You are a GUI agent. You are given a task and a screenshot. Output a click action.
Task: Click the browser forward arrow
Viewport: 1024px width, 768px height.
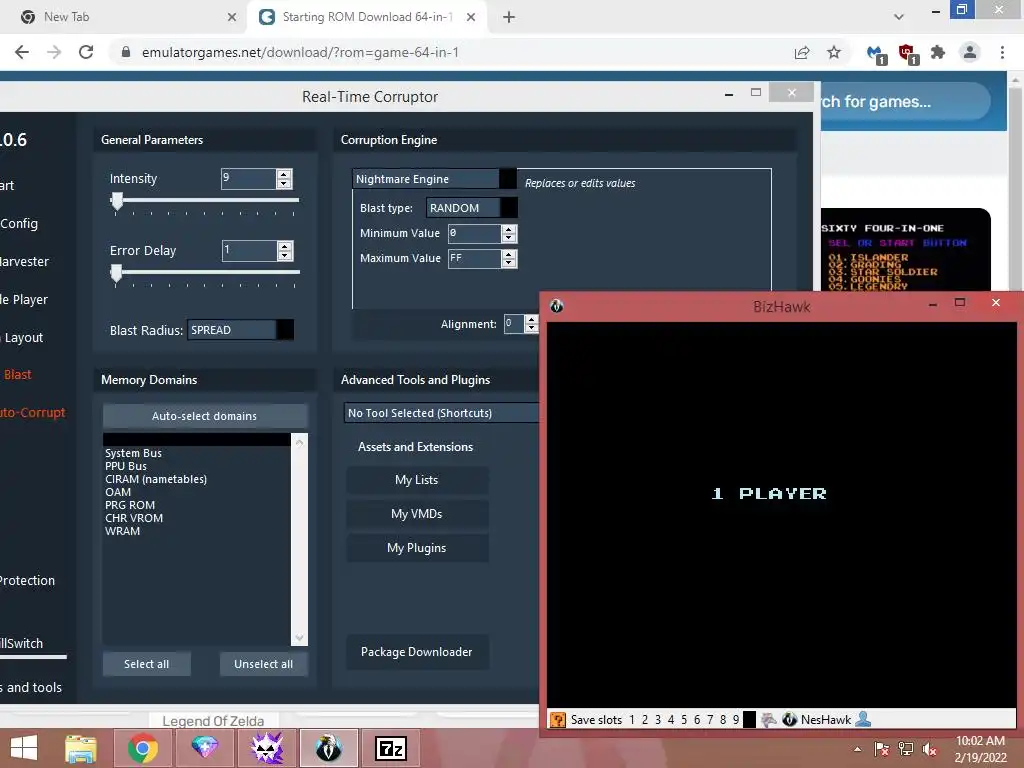pyautogui.click(x=54, y=52)
